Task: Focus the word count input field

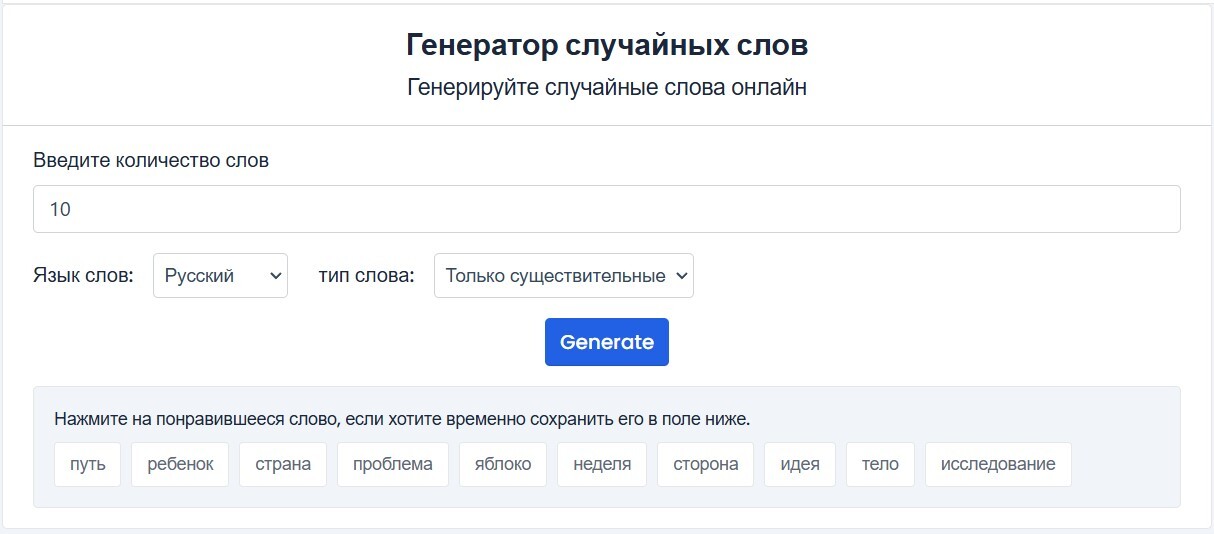Action: coord(606,209)
